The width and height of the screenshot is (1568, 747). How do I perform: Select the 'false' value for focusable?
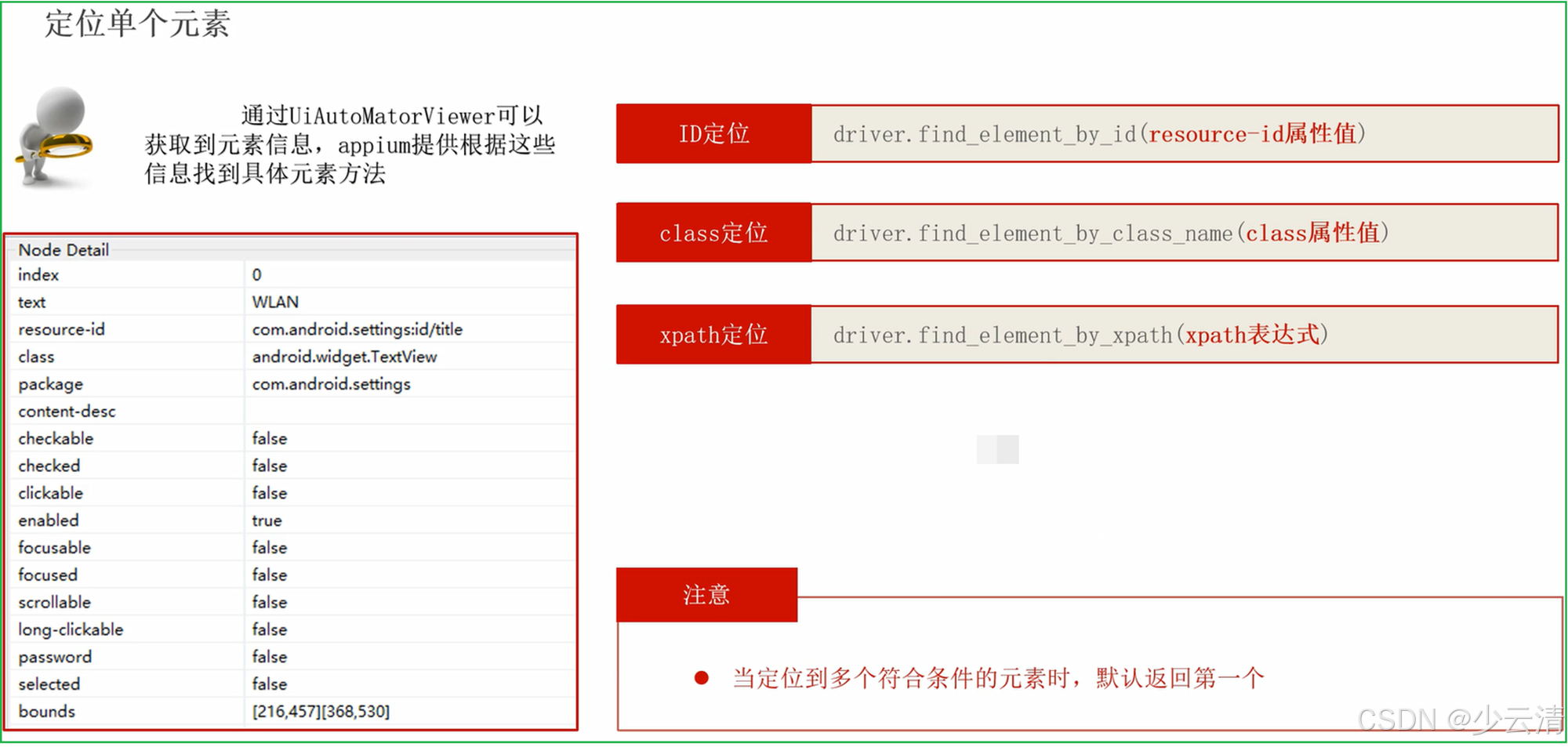[x=270, y=549]
